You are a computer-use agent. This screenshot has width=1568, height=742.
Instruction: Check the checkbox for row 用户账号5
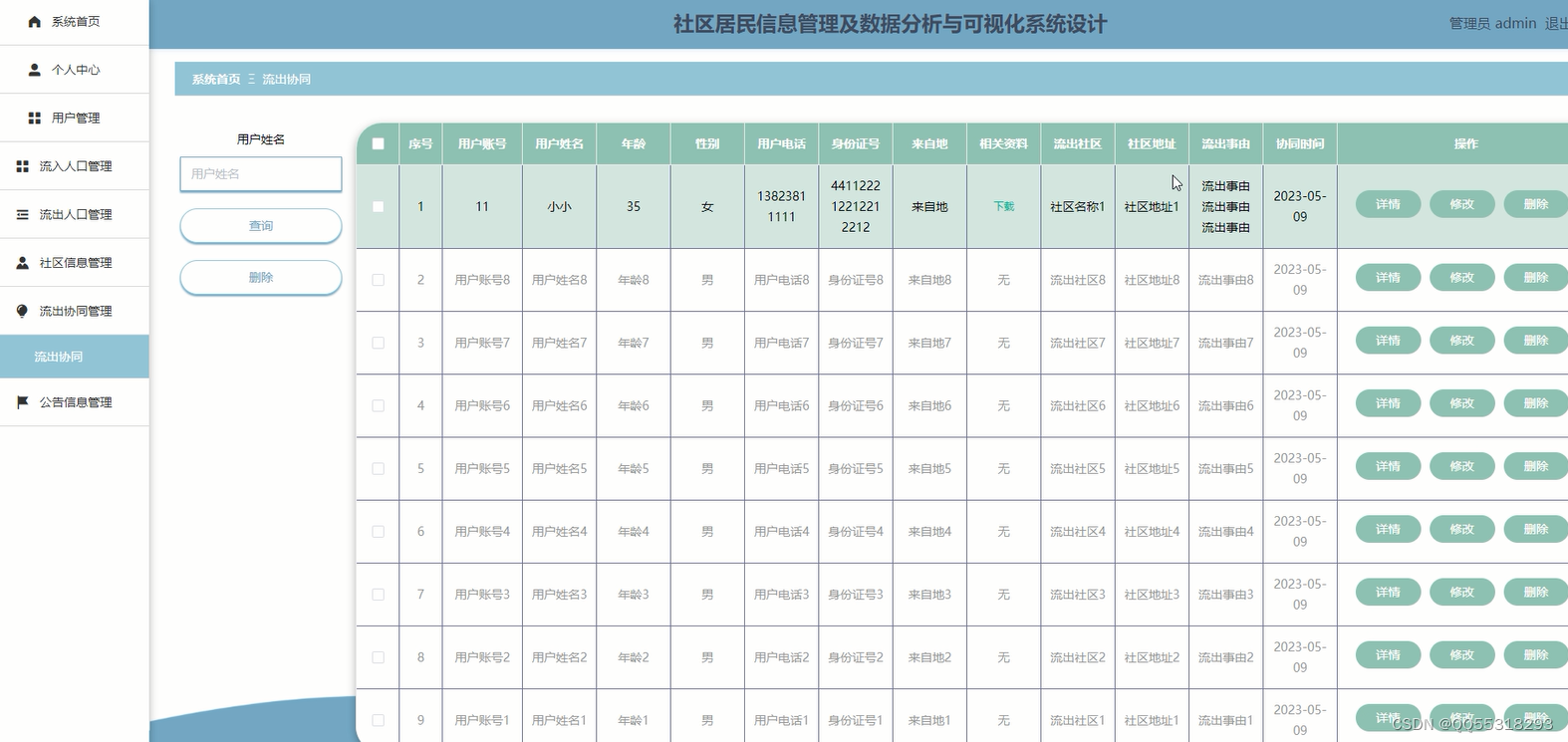point(379,468)
